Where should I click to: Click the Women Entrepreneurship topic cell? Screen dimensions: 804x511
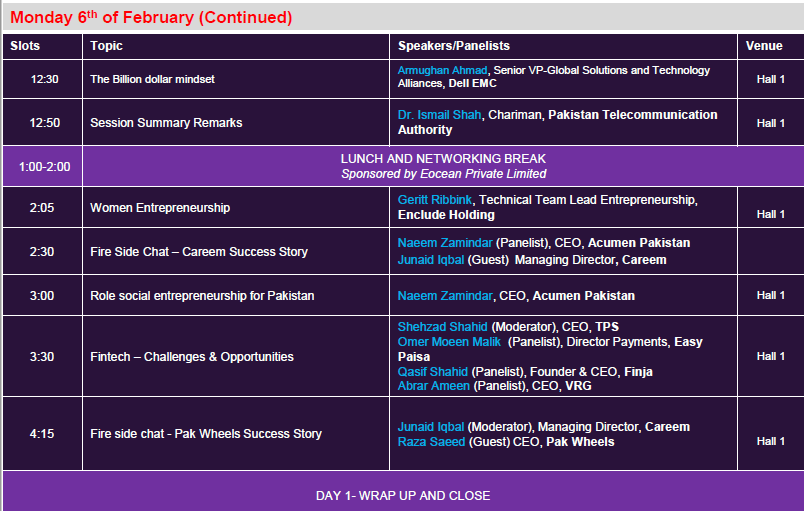[x=160, y=208]
